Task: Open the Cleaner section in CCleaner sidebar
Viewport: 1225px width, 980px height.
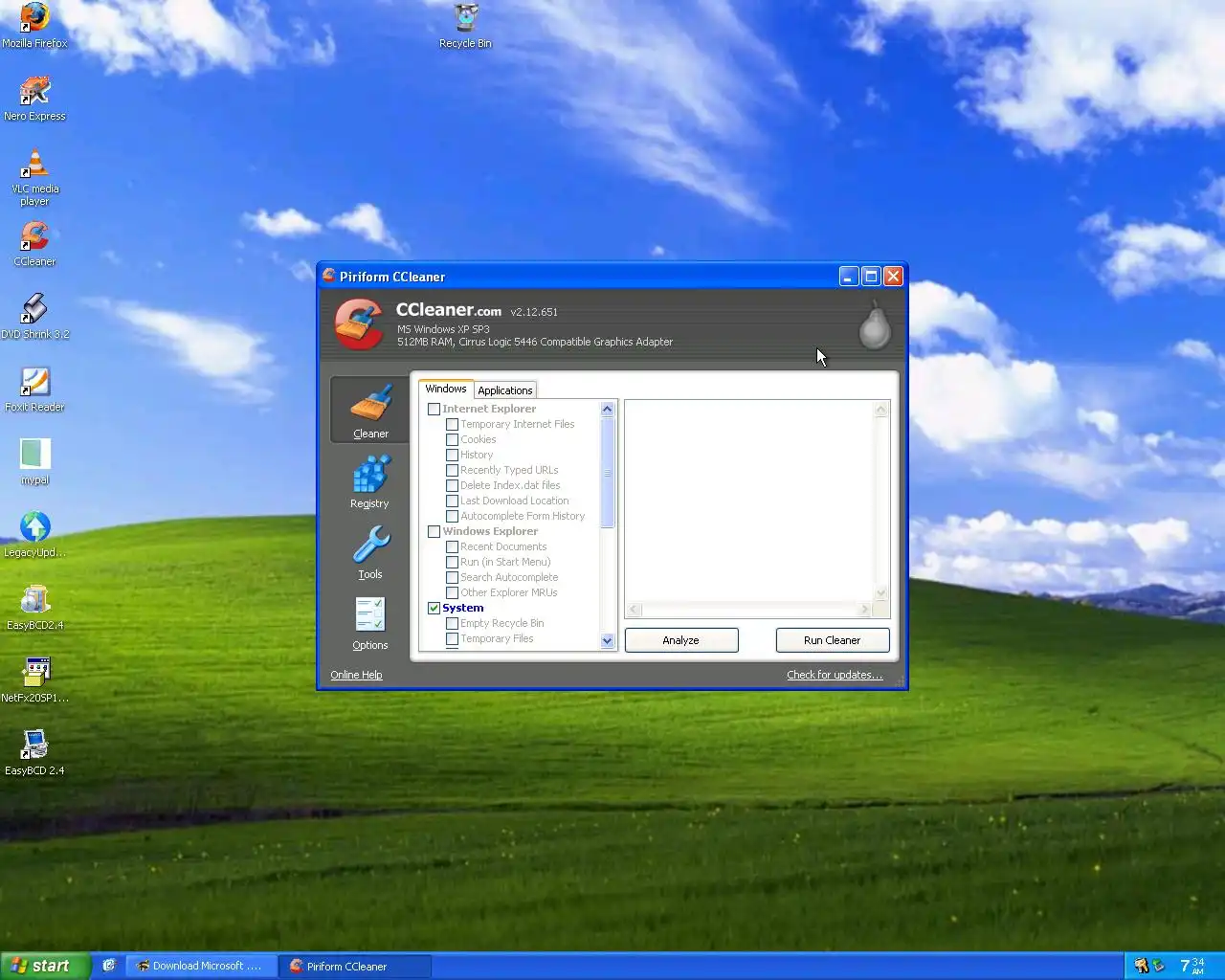Action: pos(369,410)
